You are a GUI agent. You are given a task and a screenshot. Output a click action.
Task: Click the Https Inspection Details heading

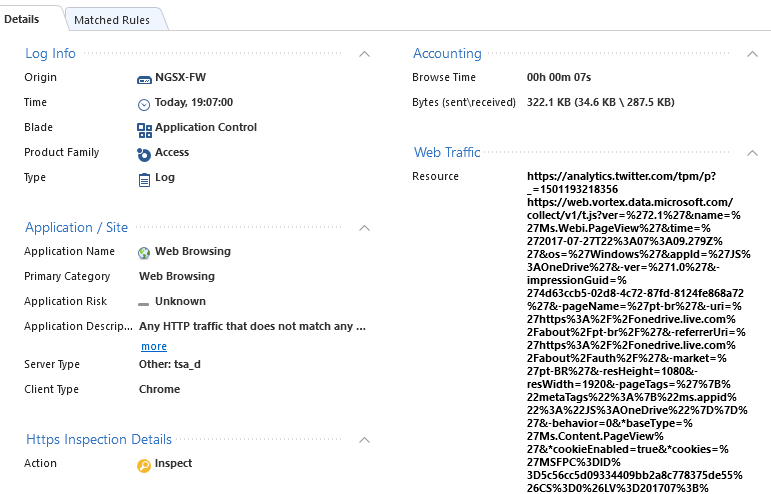pyautogui.click(x=99, y=439)
